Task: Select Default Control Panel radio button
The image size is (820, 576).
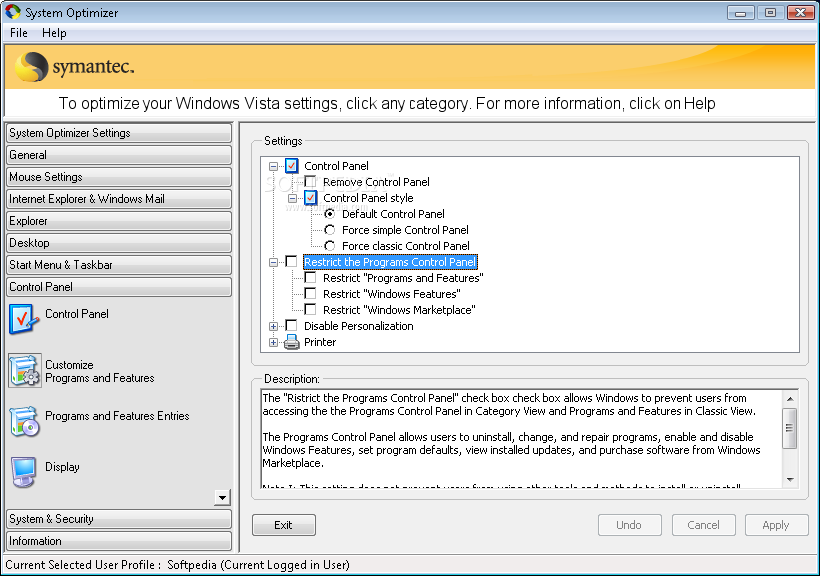Action: (x=329, y=214)
